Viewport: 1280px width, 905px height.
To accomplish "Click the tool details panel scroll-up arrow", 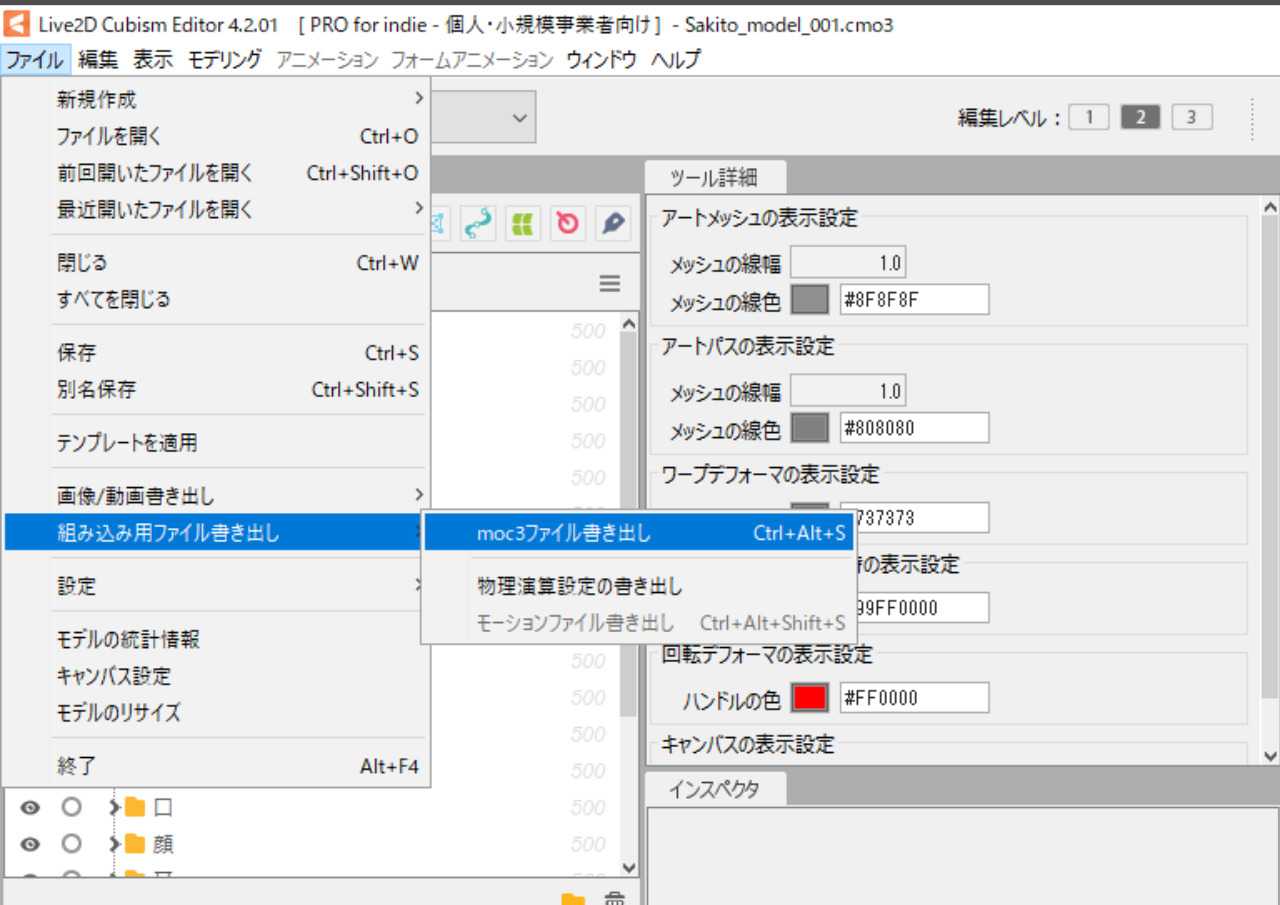I will click(x=1270, y=207).
